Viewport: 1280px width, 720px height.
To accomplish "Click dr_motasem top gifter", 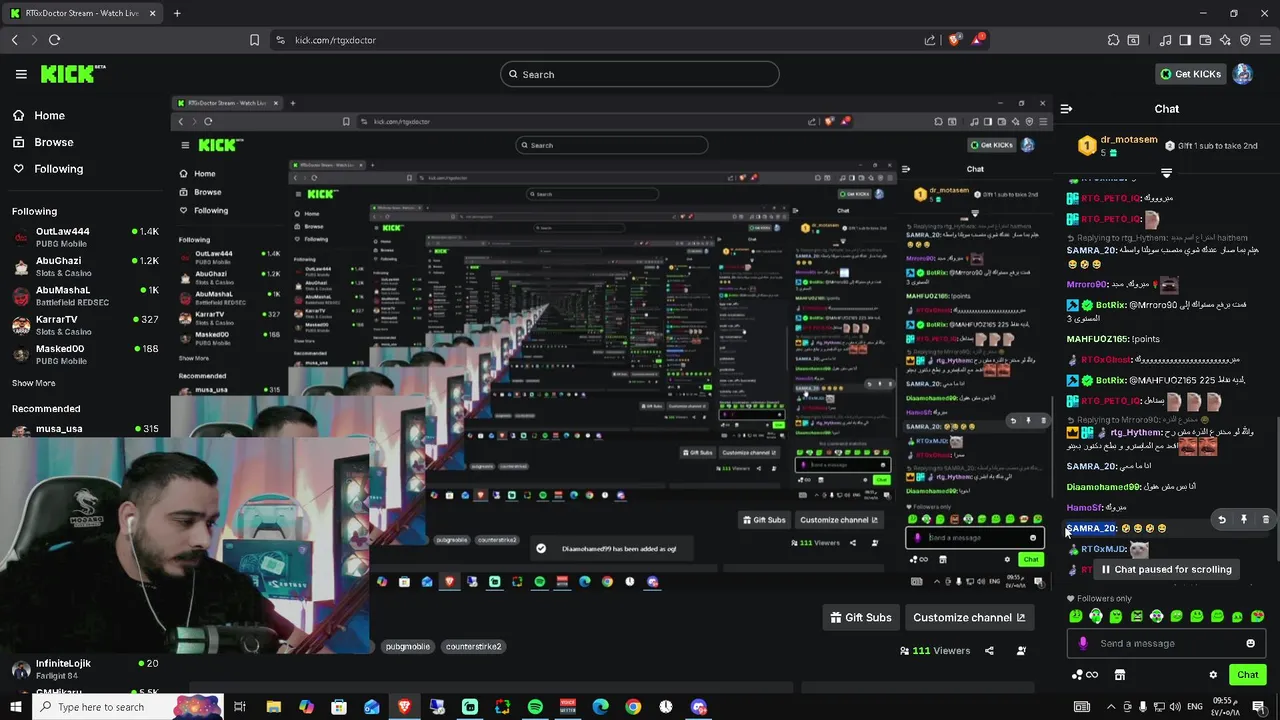I will pyautogui.click(x=1128, y=141).
